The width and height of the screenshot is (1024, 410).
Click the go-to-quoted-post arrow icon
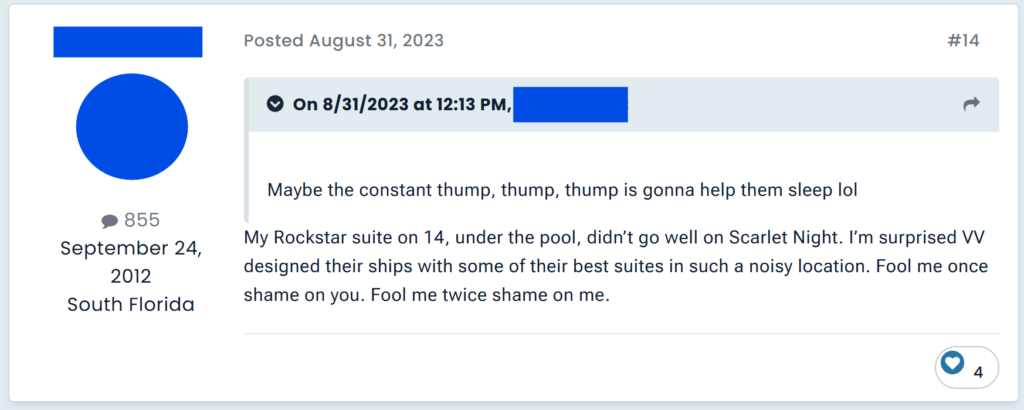(x=971, y=104)
